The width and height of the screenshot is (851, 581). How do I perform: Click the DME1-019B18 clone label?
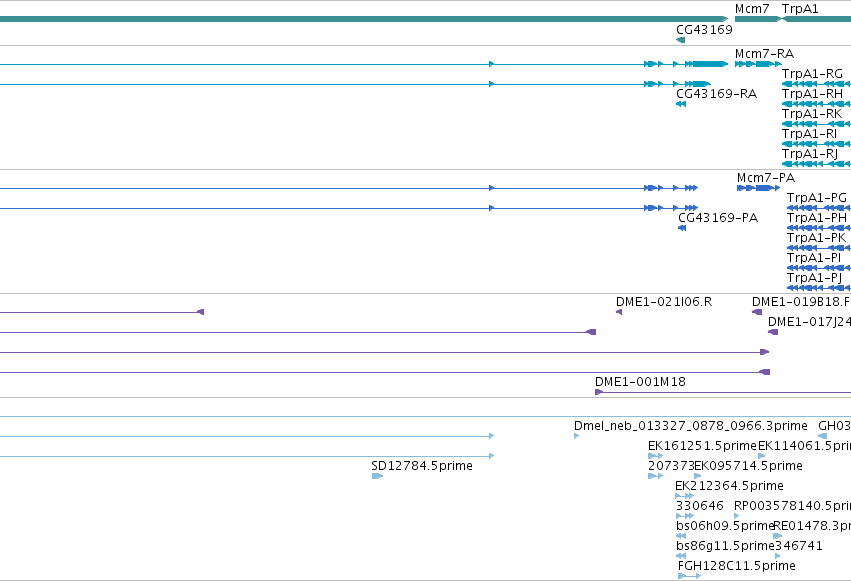pos(801,302)
